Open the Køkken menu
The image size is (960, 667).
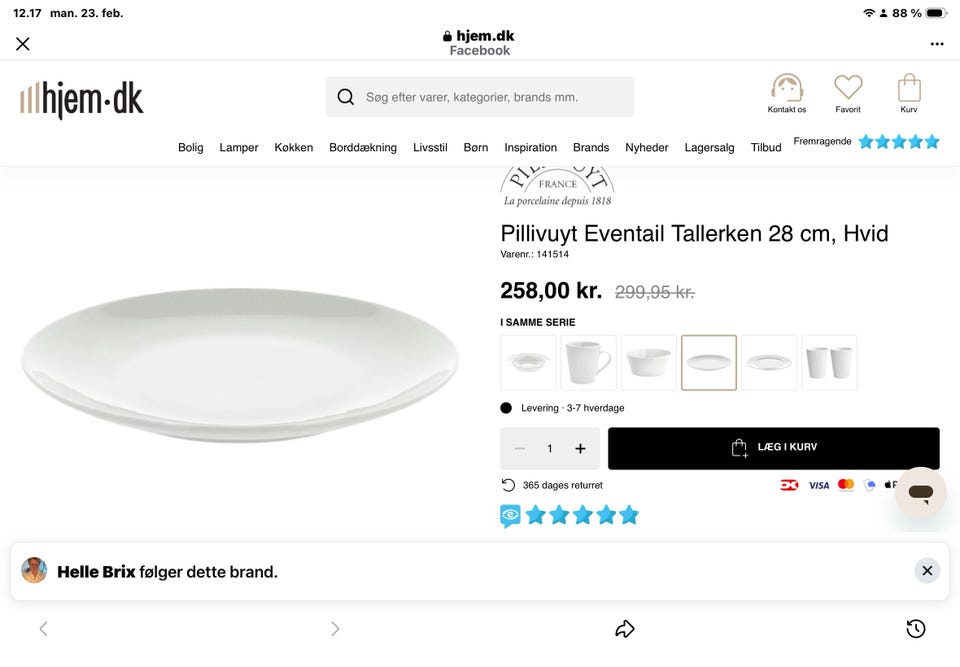(294, 147)
